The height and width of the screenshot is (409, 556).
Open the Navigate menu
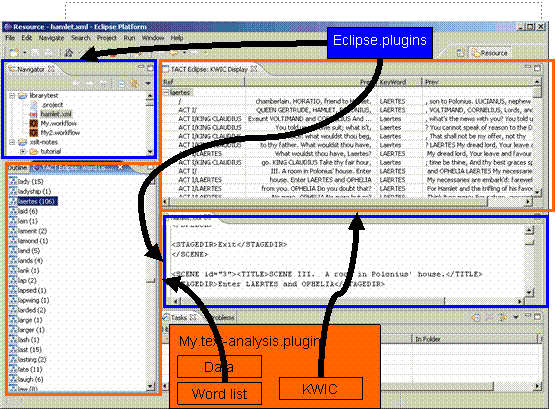tap(51, 38)
